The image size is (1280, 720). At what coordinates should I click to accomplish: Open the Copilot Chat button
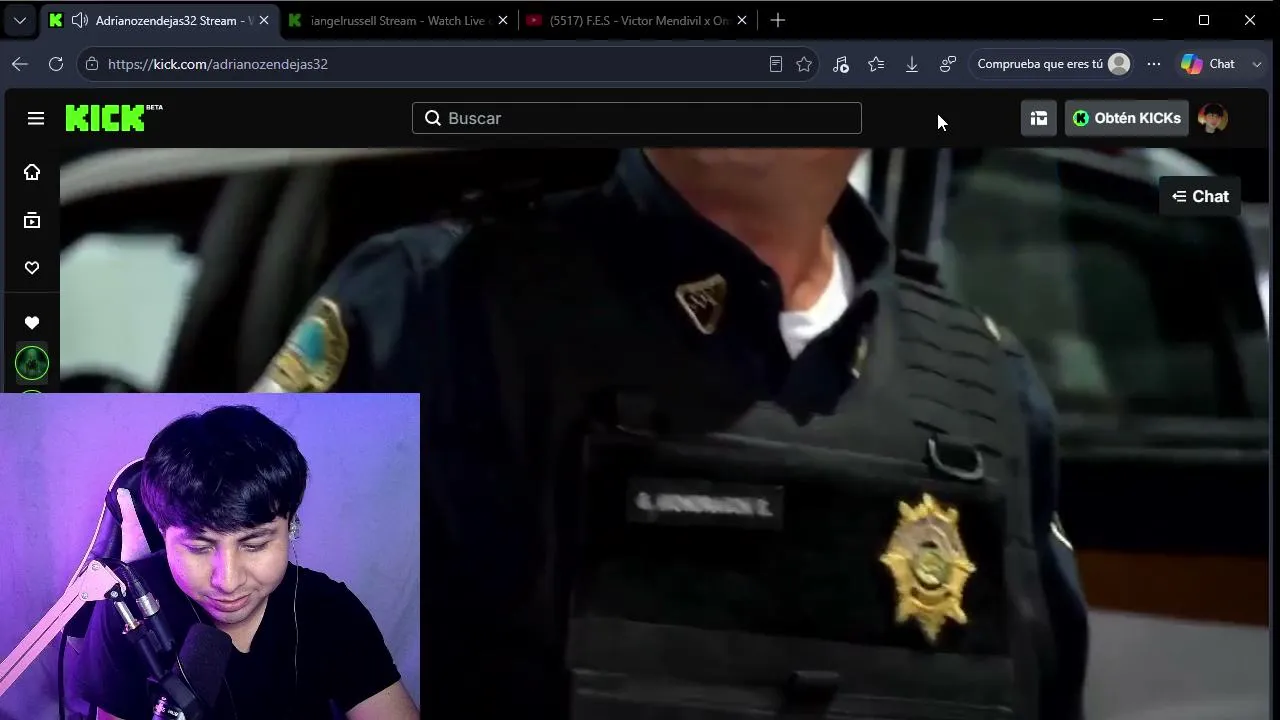point(1208,64)
